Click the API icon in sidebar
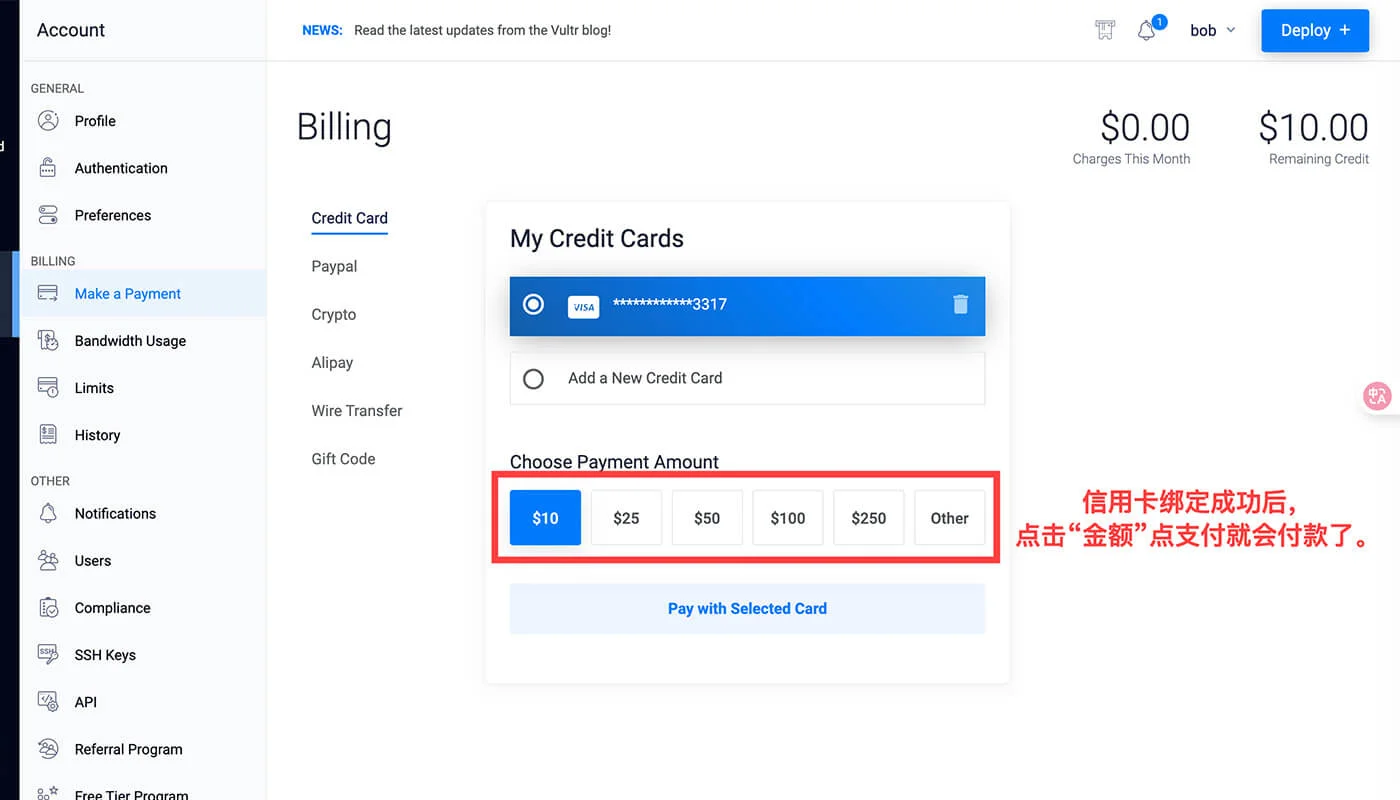 click(x=48, y=702)
